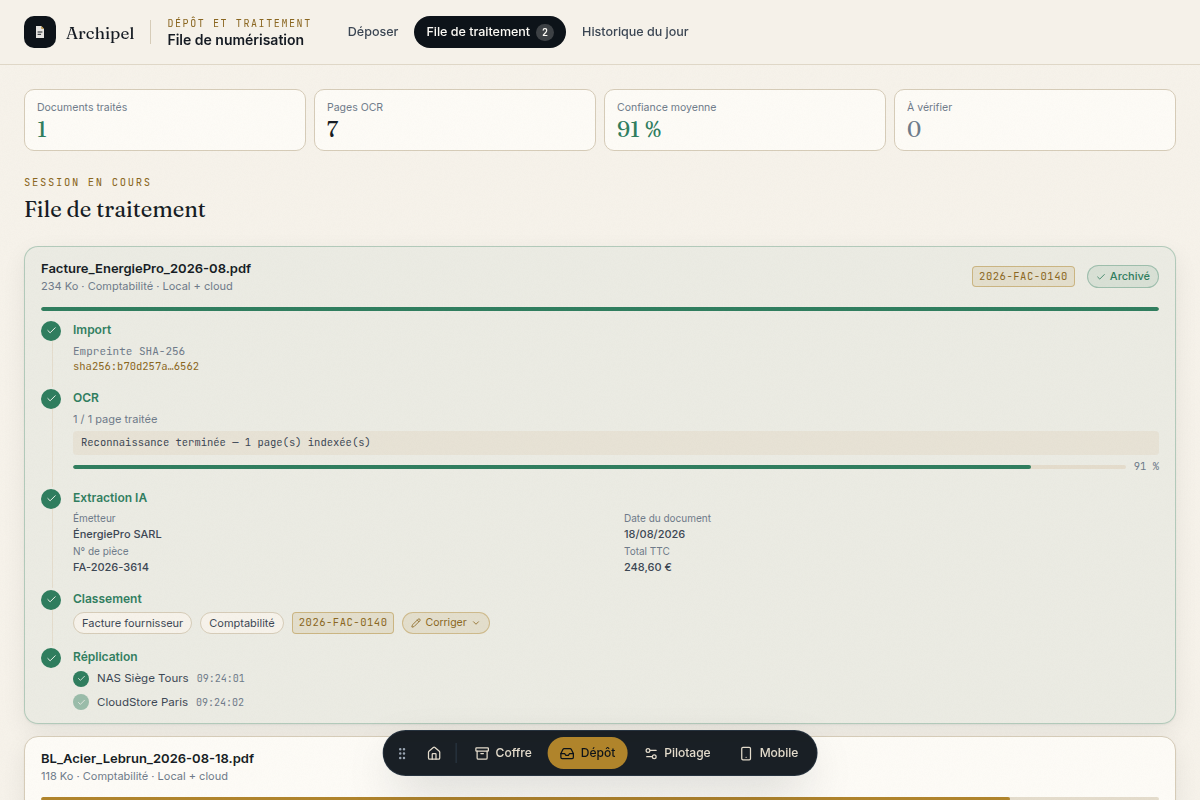This screenshot has height=800, width=1200.
Task: Switch to Mobile in the bottom dock
Action: click(x=769, y=753)
